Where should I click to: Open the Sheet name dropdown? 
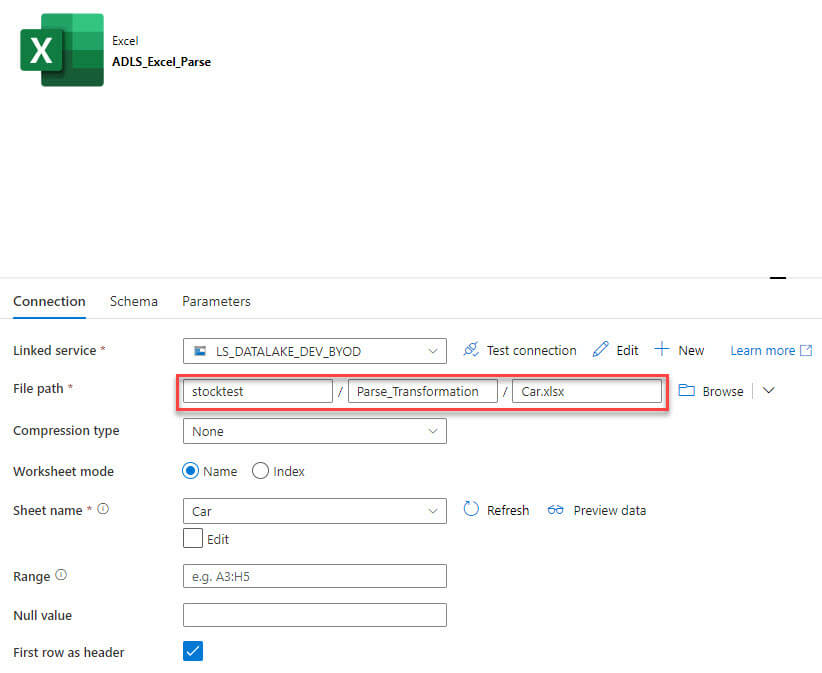(315, 511)
